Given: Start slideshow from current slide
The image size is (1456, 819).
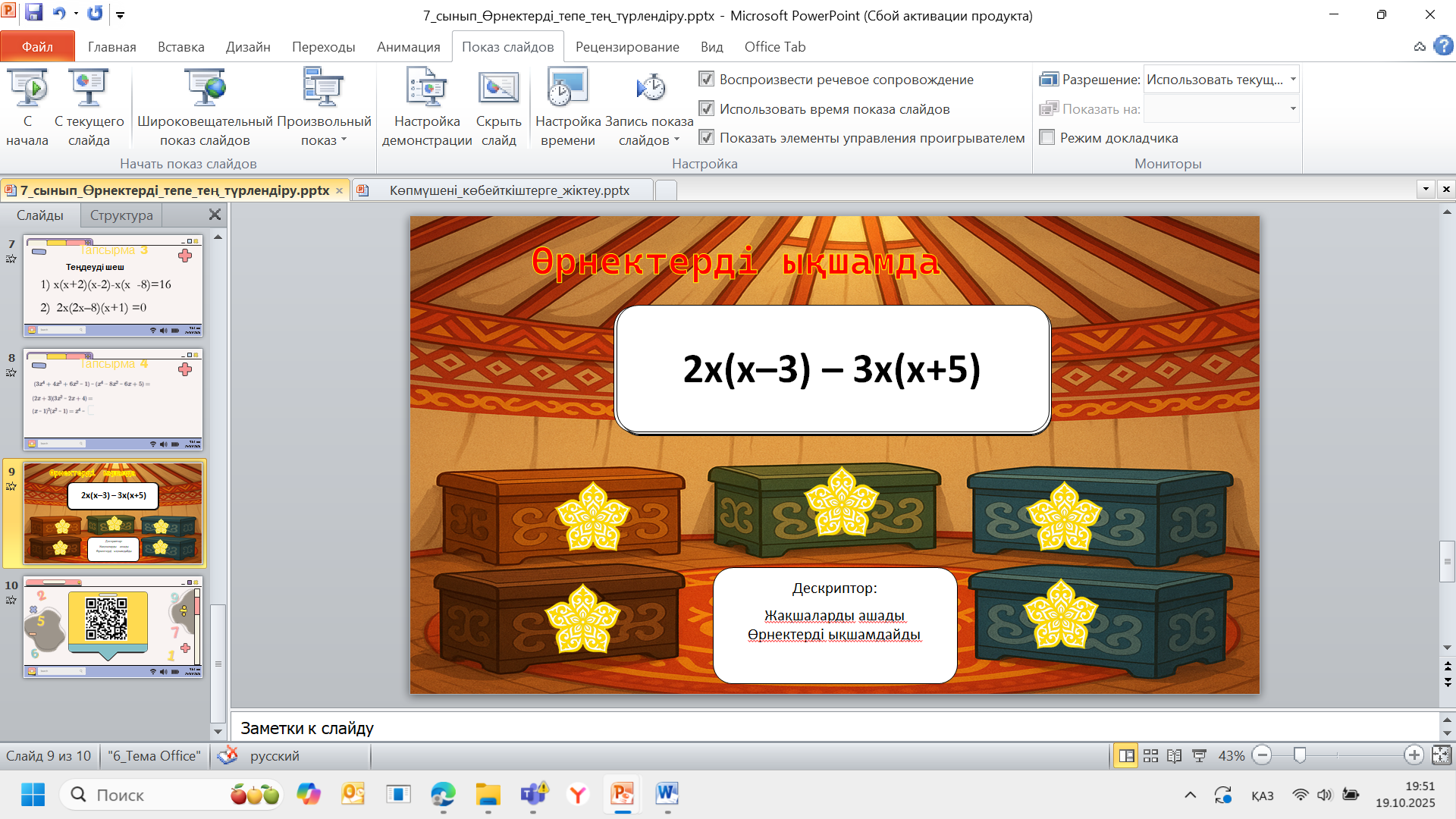Looking at the screenshot, I should (89, 89).
